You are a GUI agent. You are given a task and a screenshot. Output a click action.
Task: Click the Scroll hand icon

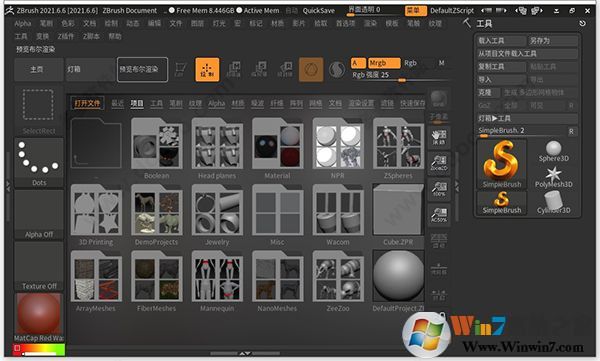pyautogui.click(x=439, y=137)
